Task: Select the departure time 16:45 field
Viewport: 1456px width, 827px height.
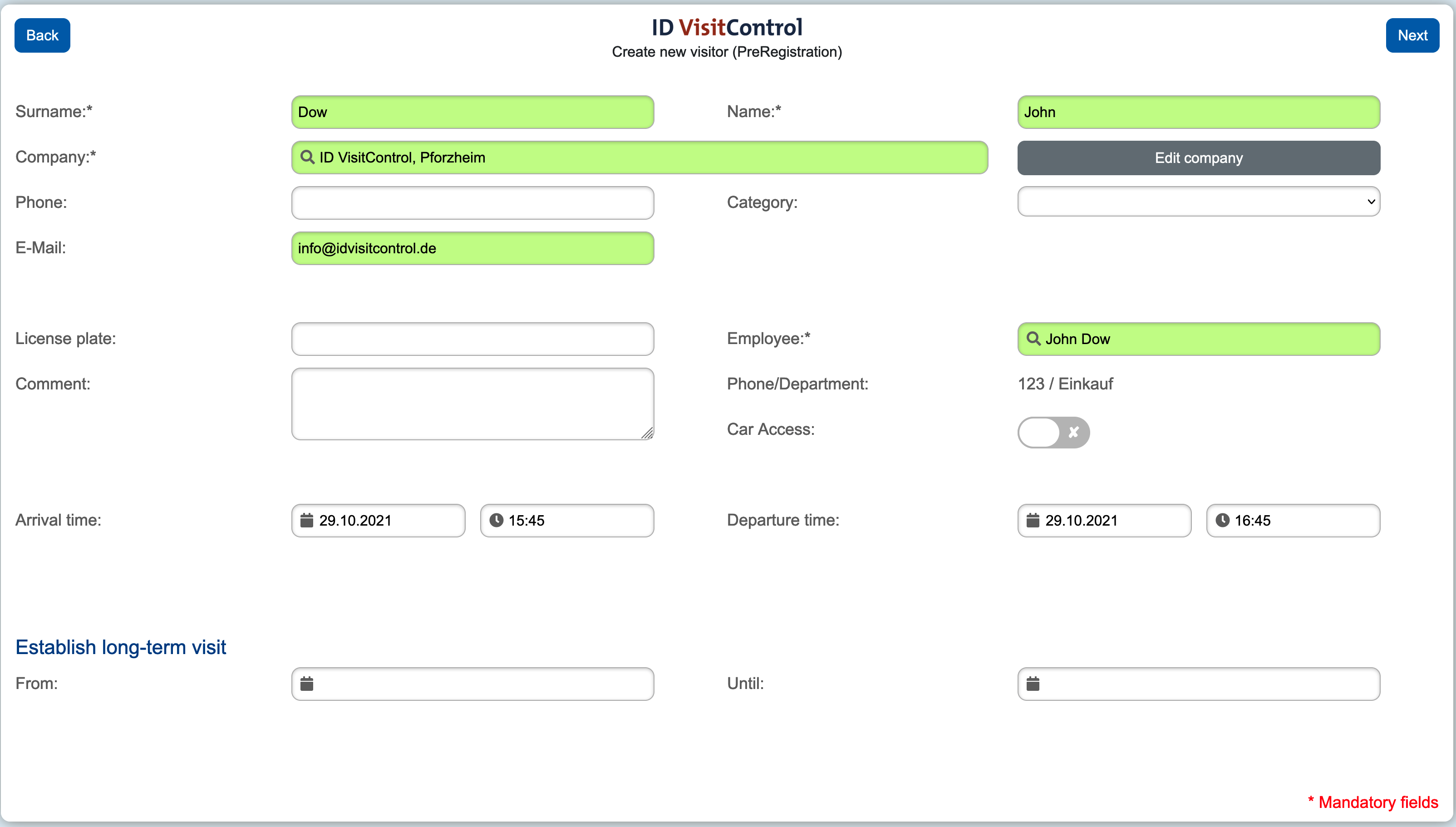Action: point(1293,520)
